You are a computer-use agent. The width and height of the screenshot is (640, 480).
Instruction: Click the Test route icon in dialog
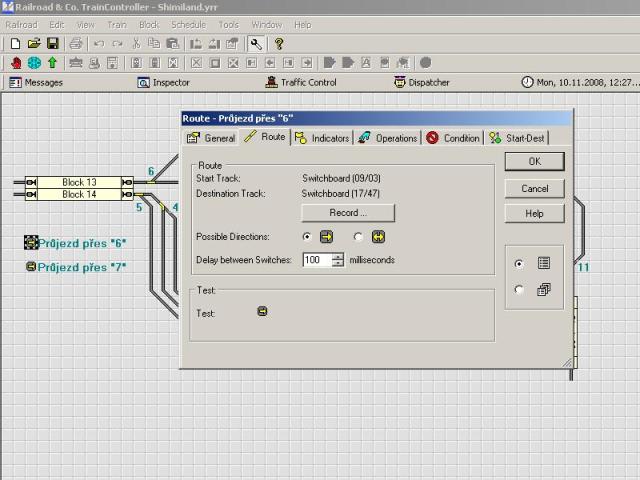[x=262, y=312]
